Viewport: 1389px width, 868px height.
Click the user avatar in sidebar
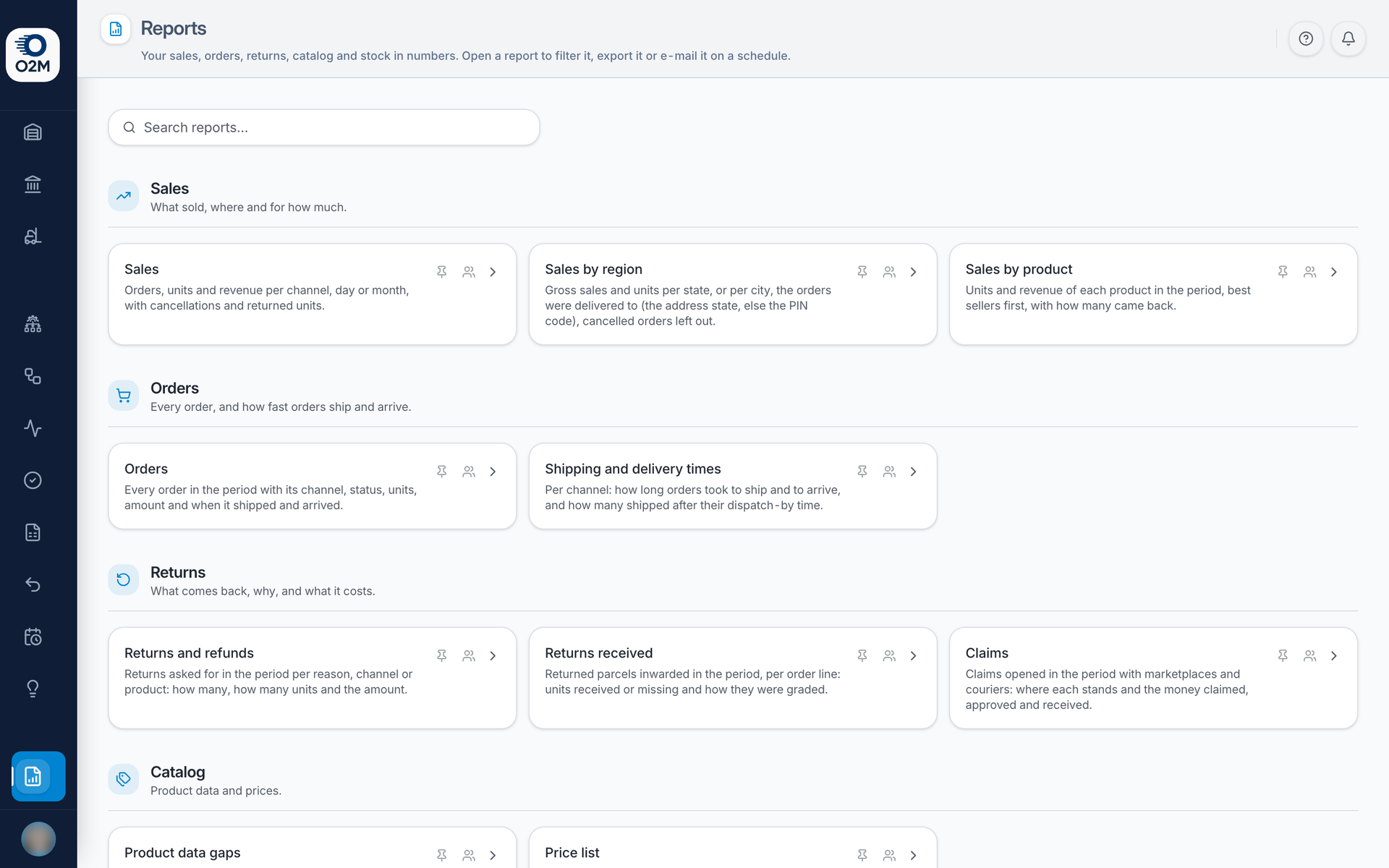(38, 839)
